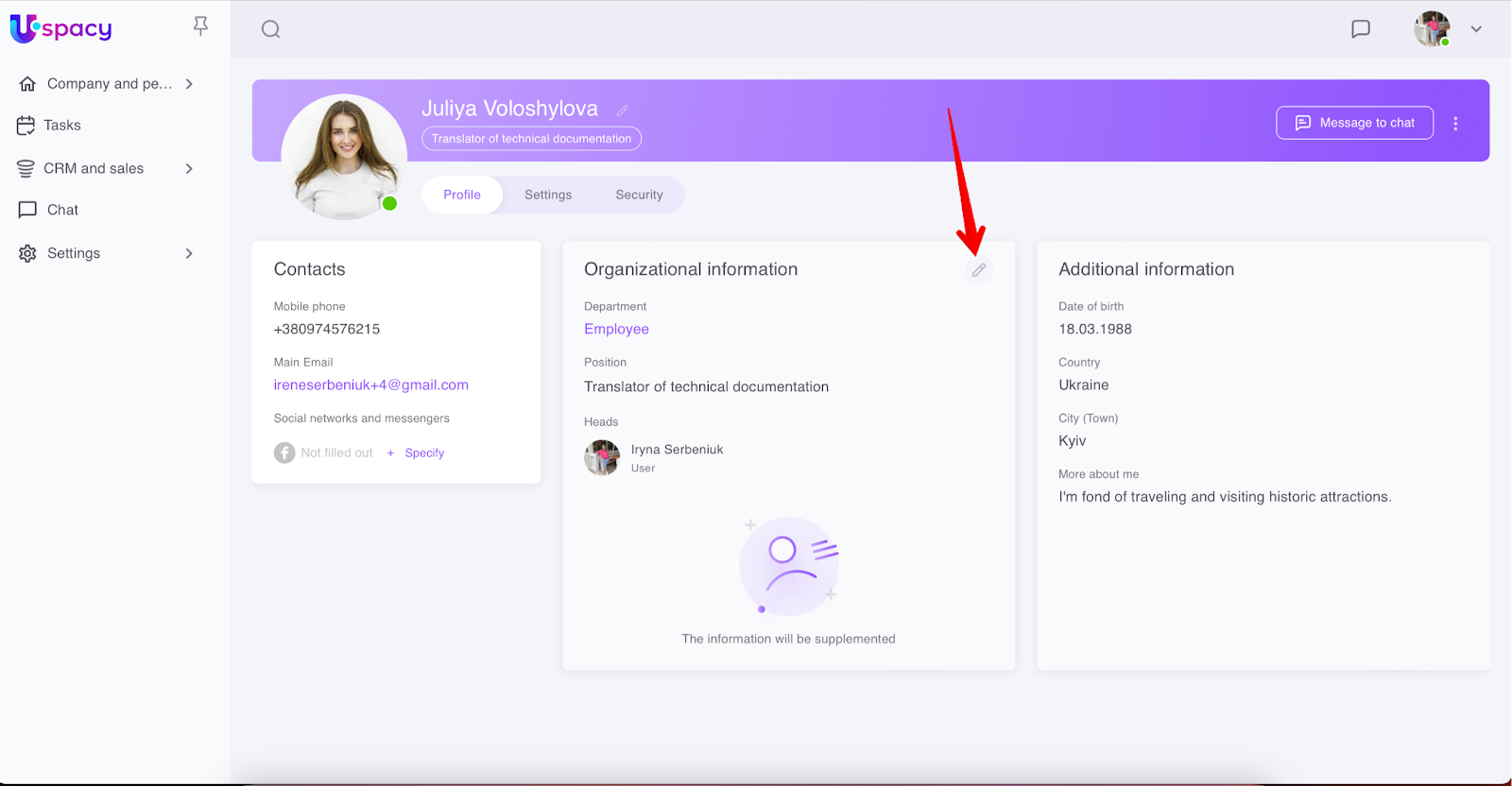The width and height of the screenshot is (1512, 786).
Task: Expand the CRM and sales submenu
Action: tap(189, 169)
